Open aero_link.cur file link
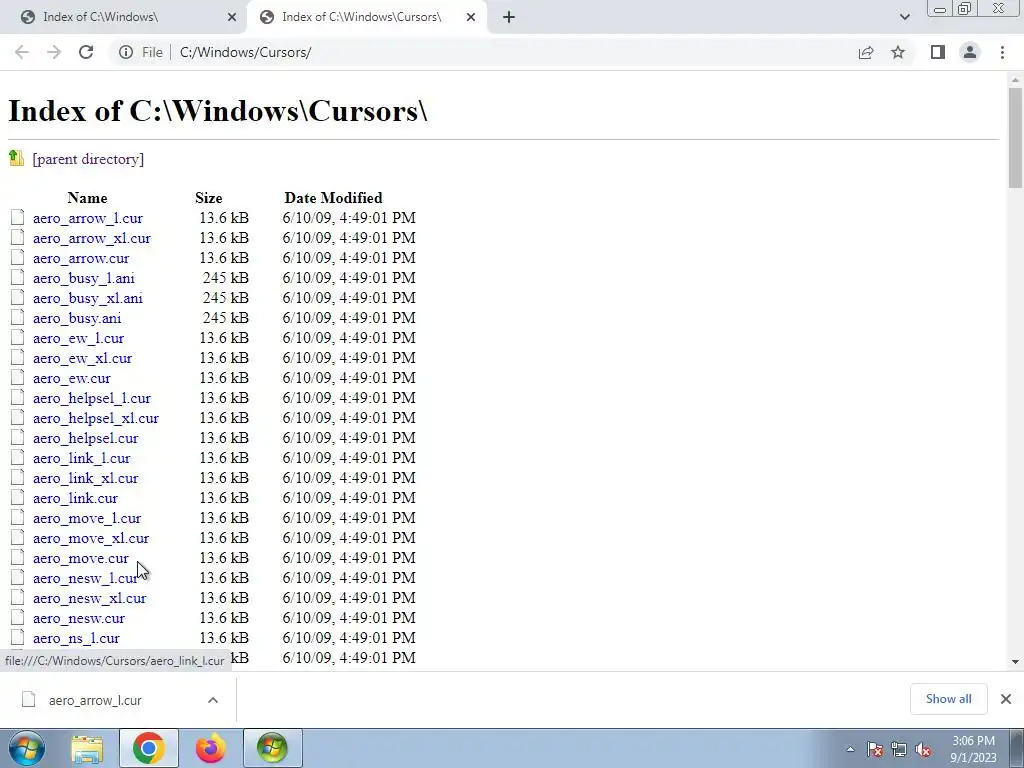The image size is (1024, 768). click(x=76, y=498)
